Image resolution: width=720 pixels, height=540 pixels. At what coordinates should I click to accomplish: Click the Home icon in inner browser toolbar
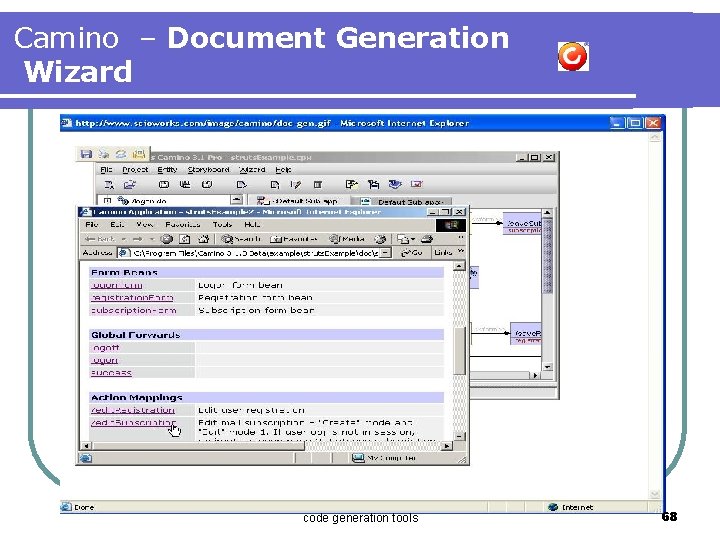[x=203, y=239]
